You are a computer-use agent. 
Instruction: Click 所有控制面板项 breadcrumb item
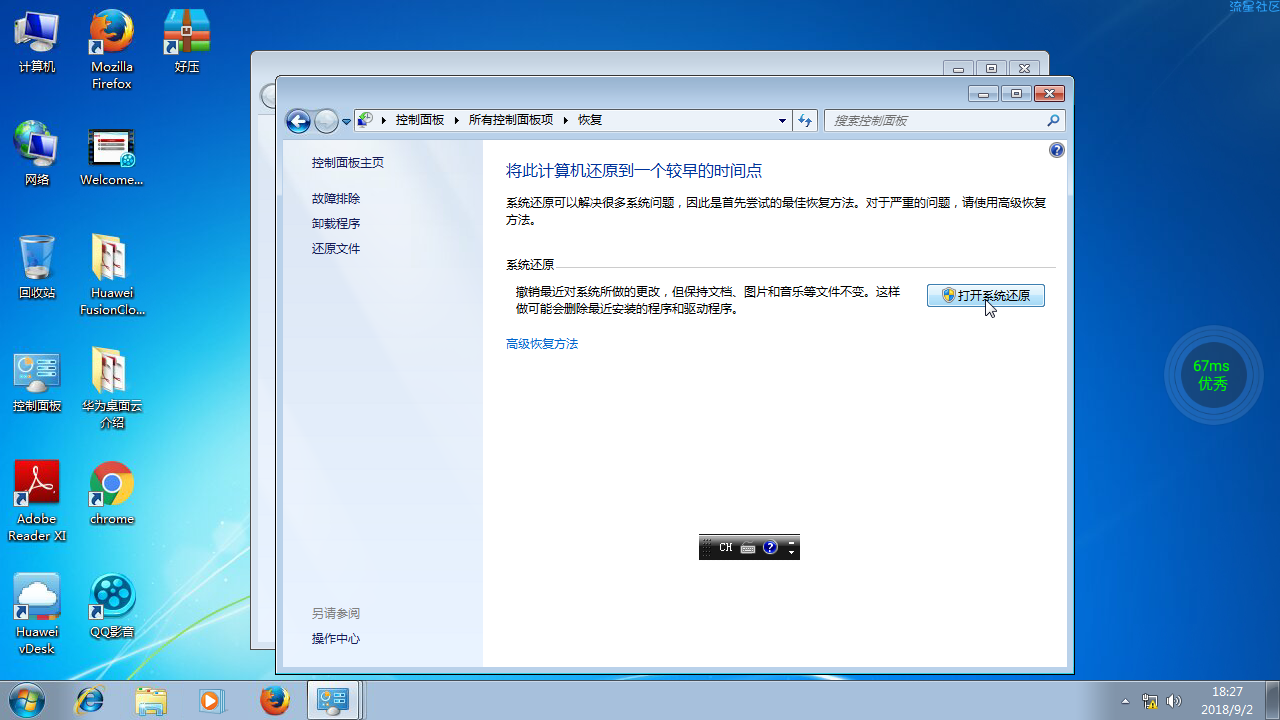510,120
